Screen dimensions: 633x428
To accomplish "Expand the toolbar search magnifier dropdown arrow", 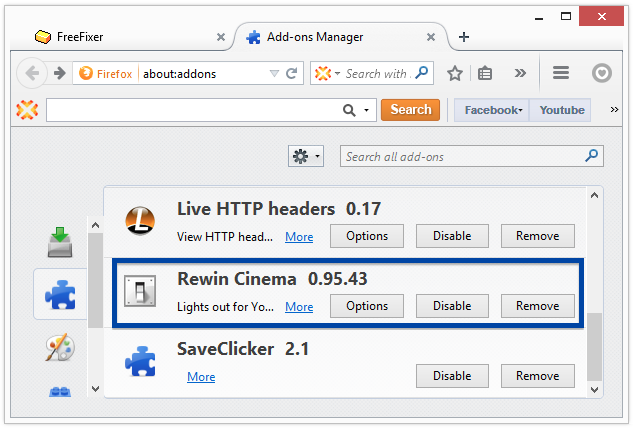I will coord(367,110).
